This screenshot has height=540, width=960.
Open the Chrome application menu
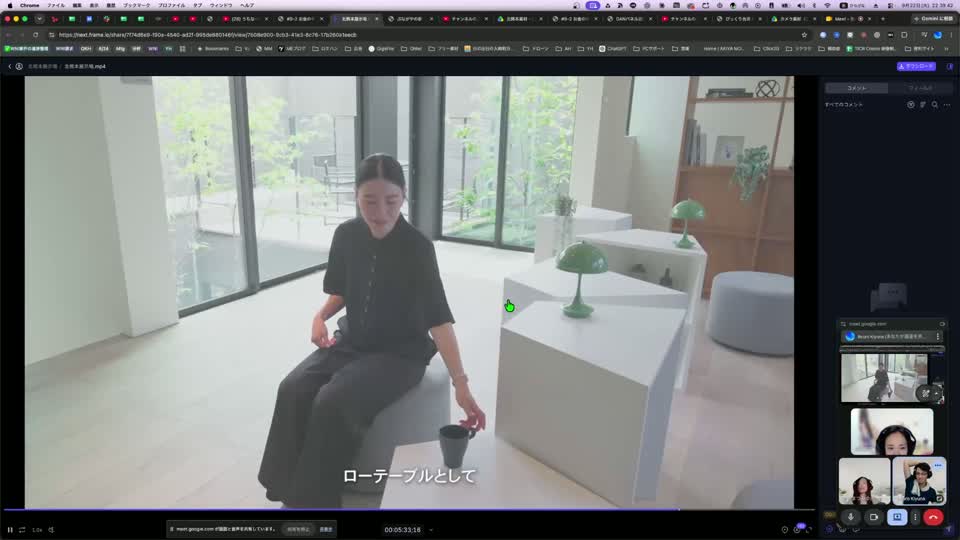pos(29,5)
